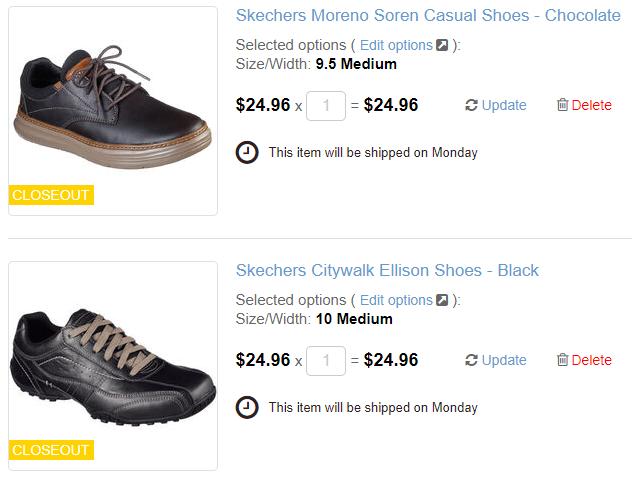This screenshot has width=632, height=481.
Task: Click the trash icon for Citywalk Ellison shoes
Action: 562,360
